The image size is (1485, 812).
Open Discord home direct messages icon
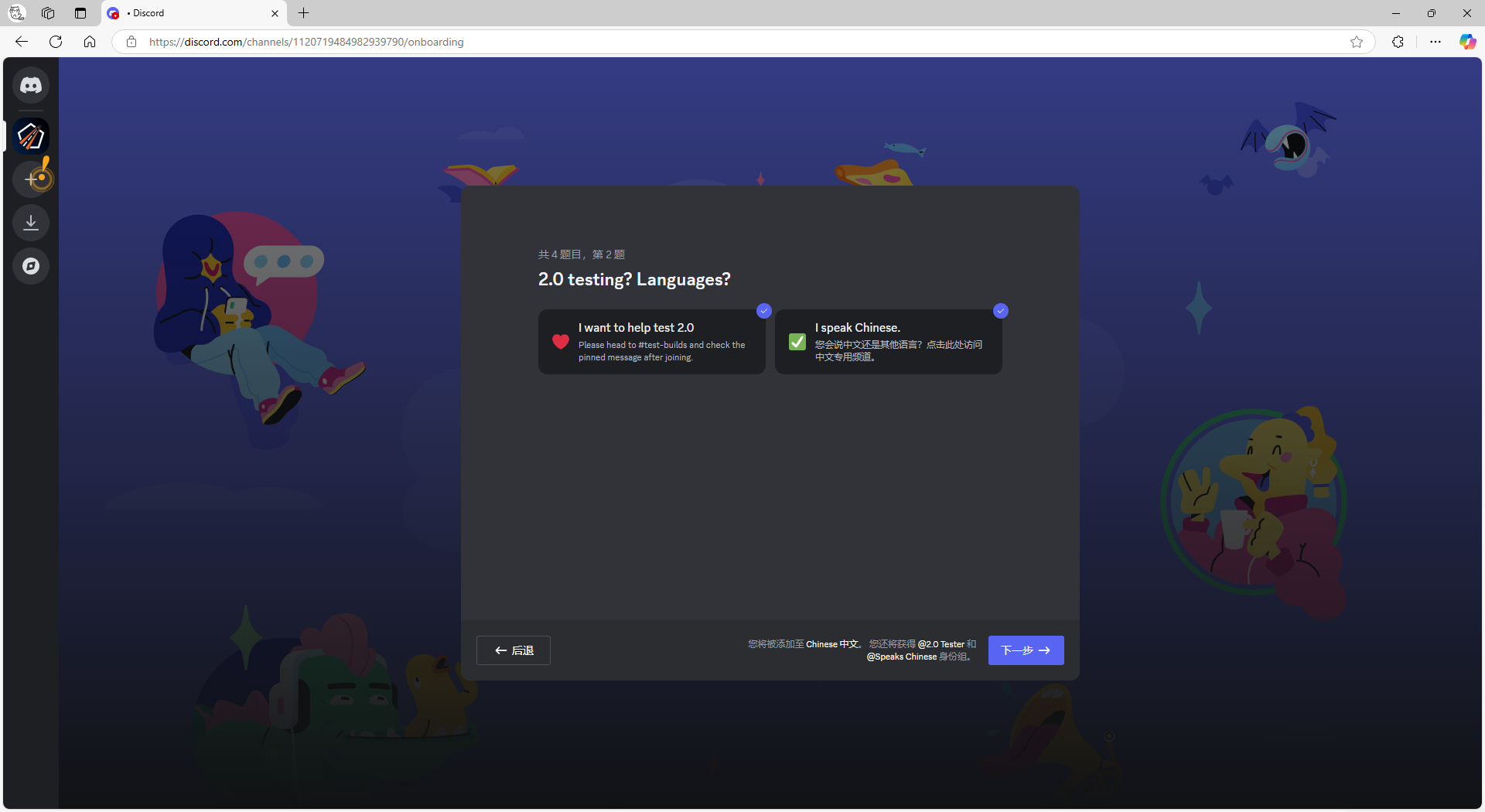pyautogui.click(x=31, y=85)
